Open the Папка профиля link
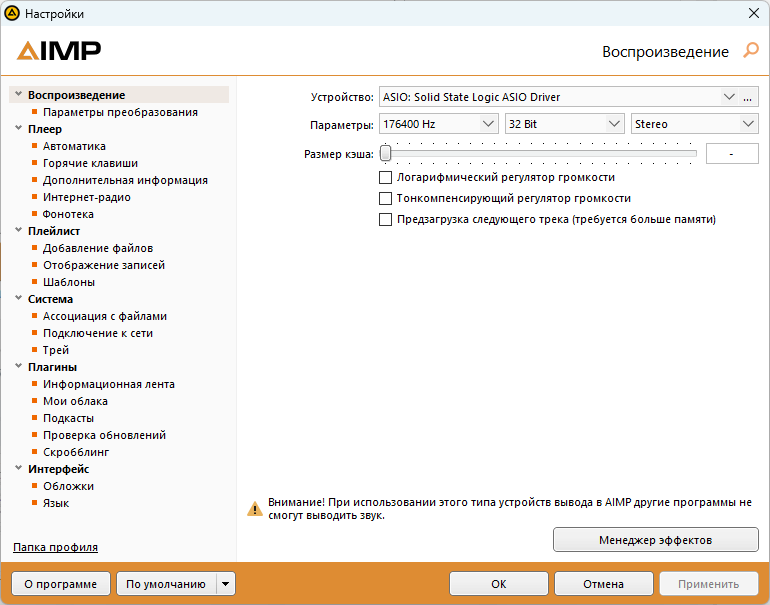 coord(55,547)
